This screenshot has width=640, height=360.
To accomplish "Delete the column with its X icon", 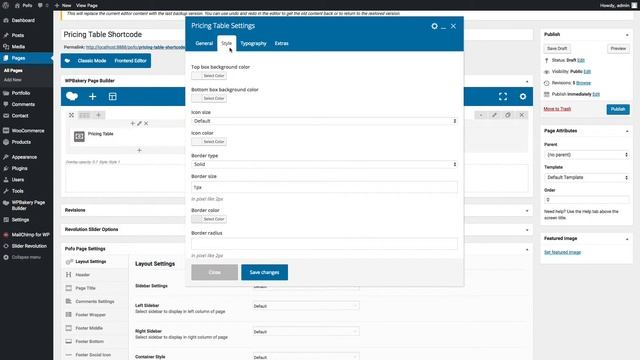I will (146, 123).
